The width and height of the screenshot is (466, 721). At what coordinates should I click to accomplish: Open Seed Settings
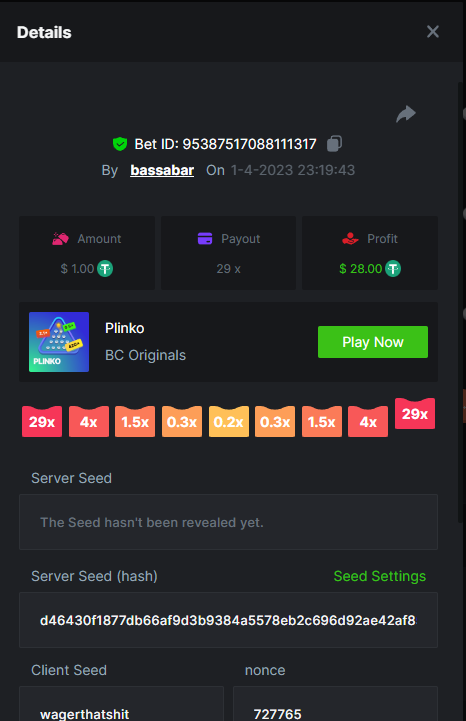tap(380, 576)
